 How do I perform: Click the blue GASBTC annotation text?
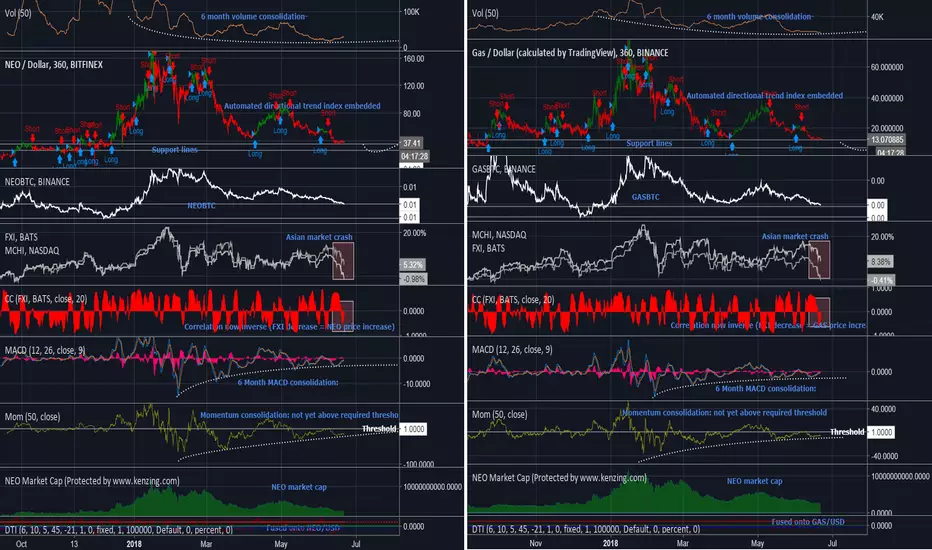pyautogui.click(x=646, y=197)
